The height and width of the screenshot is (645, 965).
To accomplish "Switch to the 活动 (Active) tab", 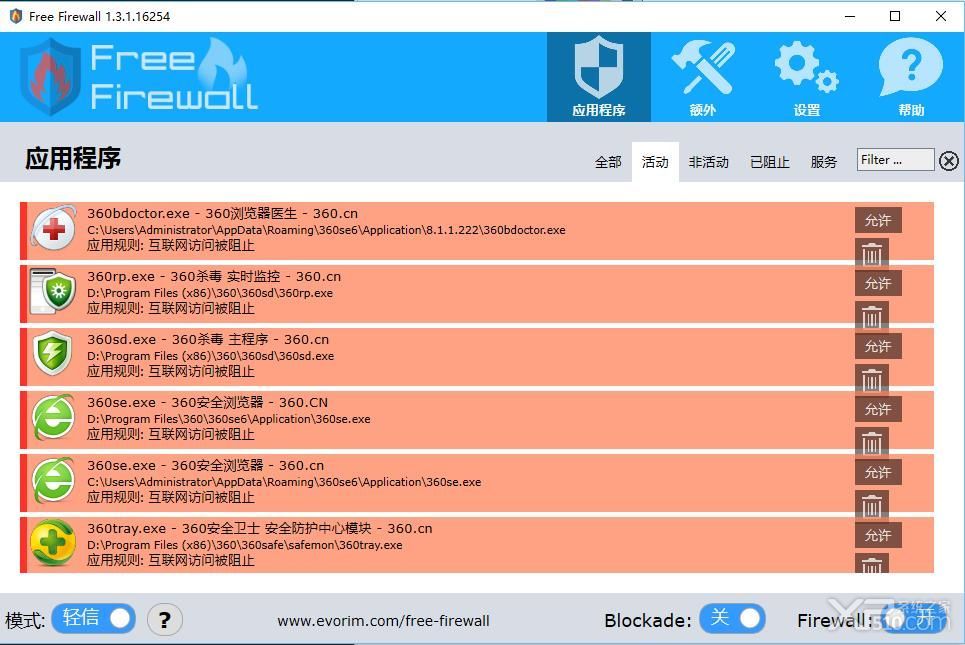I will pyautogui.click(x=655, y=162).
